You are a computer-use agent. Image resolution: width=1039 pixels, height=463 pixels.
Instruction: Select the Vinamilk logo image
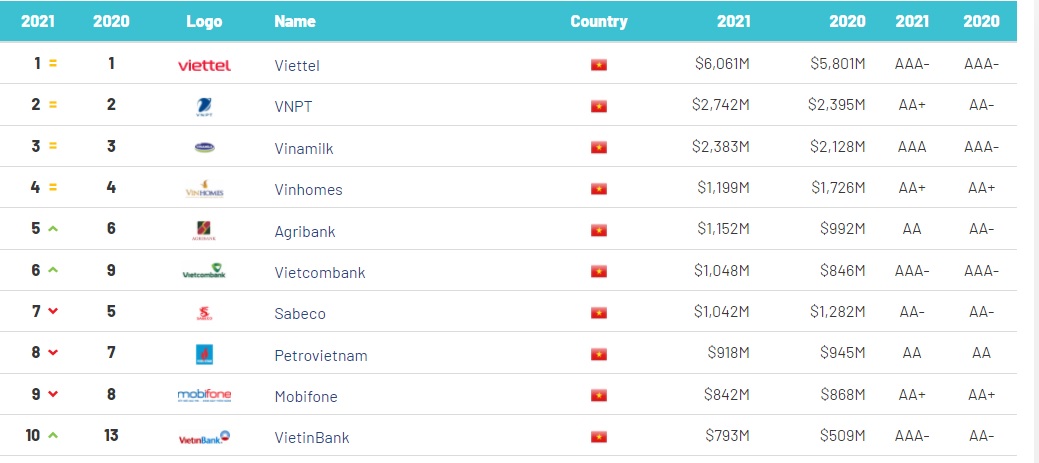[204, 148]
